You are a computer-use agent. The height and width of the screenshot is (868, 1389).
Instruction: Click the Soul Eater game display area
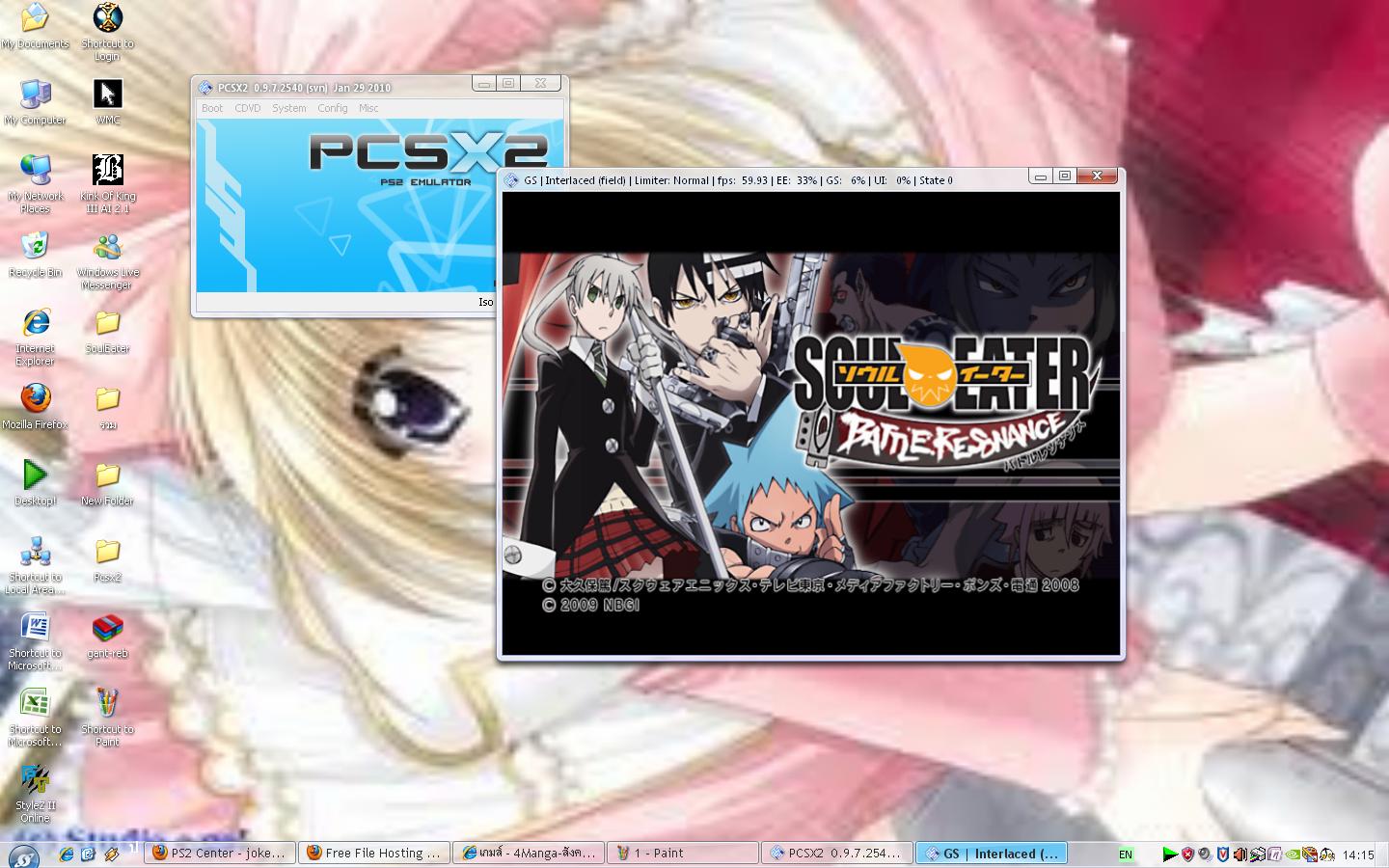[811, 423]
